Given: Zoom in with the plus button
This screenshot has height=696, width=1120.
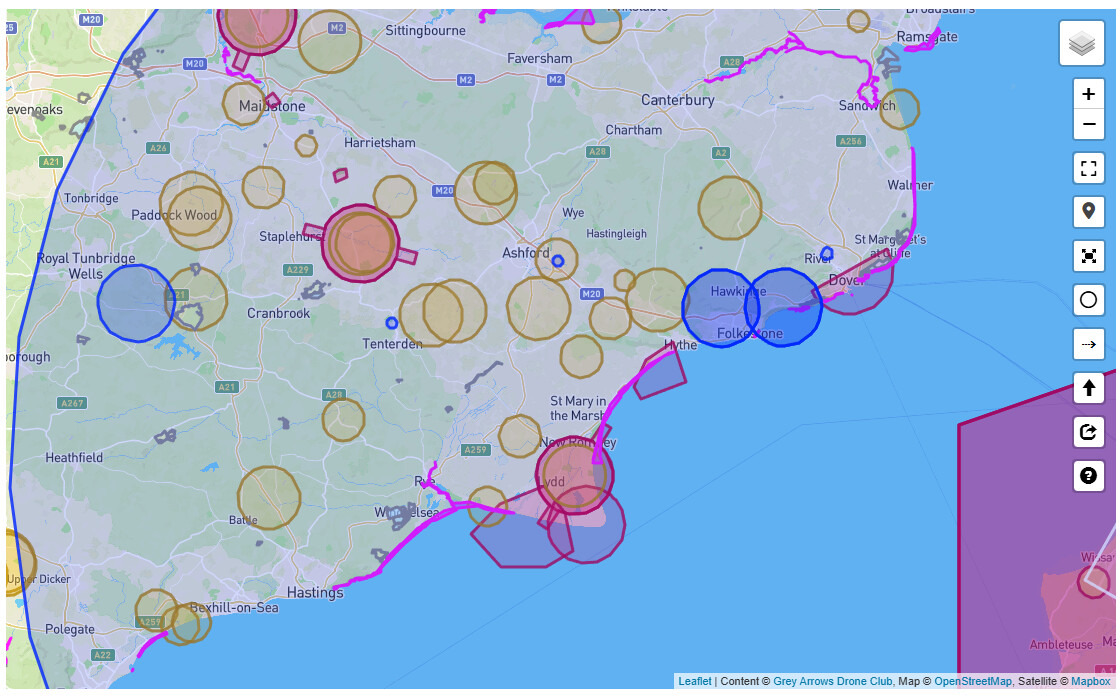Looking at the screenshot, I should 1089,94.
